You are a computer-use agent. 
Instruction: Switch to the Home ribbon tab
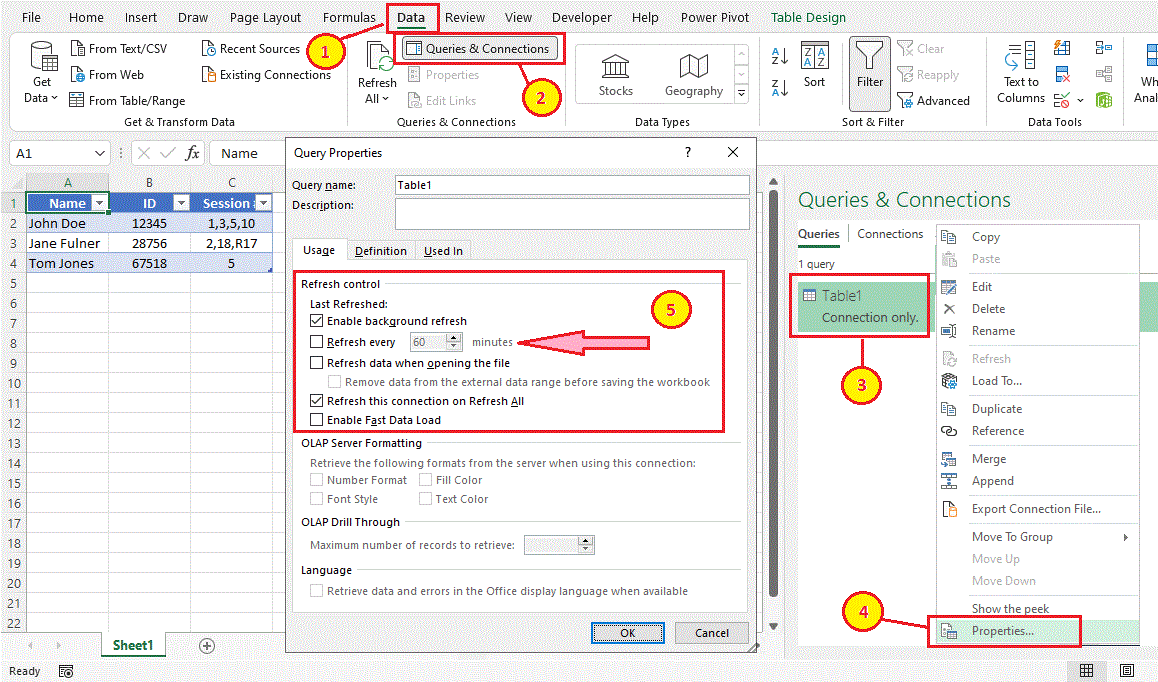pyautogui.click(x=86, y=17)
